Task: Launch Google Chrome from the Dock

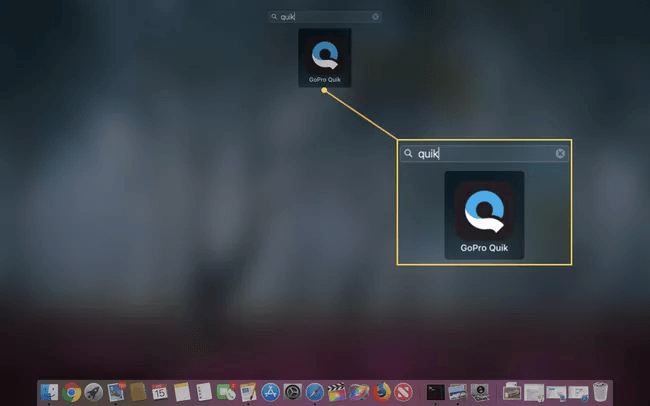Action: (71, 392)
